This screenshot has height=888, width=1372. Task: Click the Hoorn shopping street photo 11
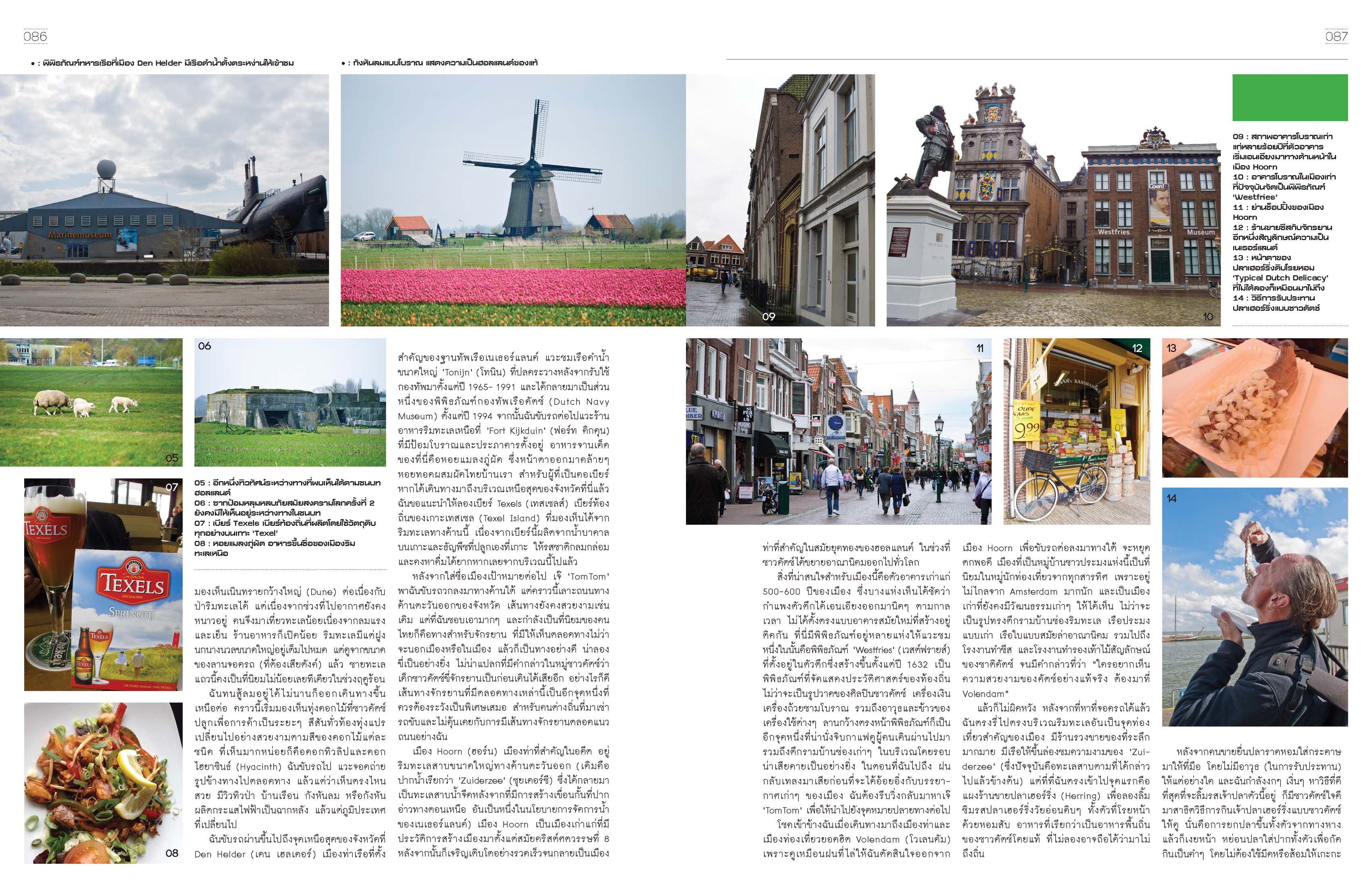tap(838, 431)
